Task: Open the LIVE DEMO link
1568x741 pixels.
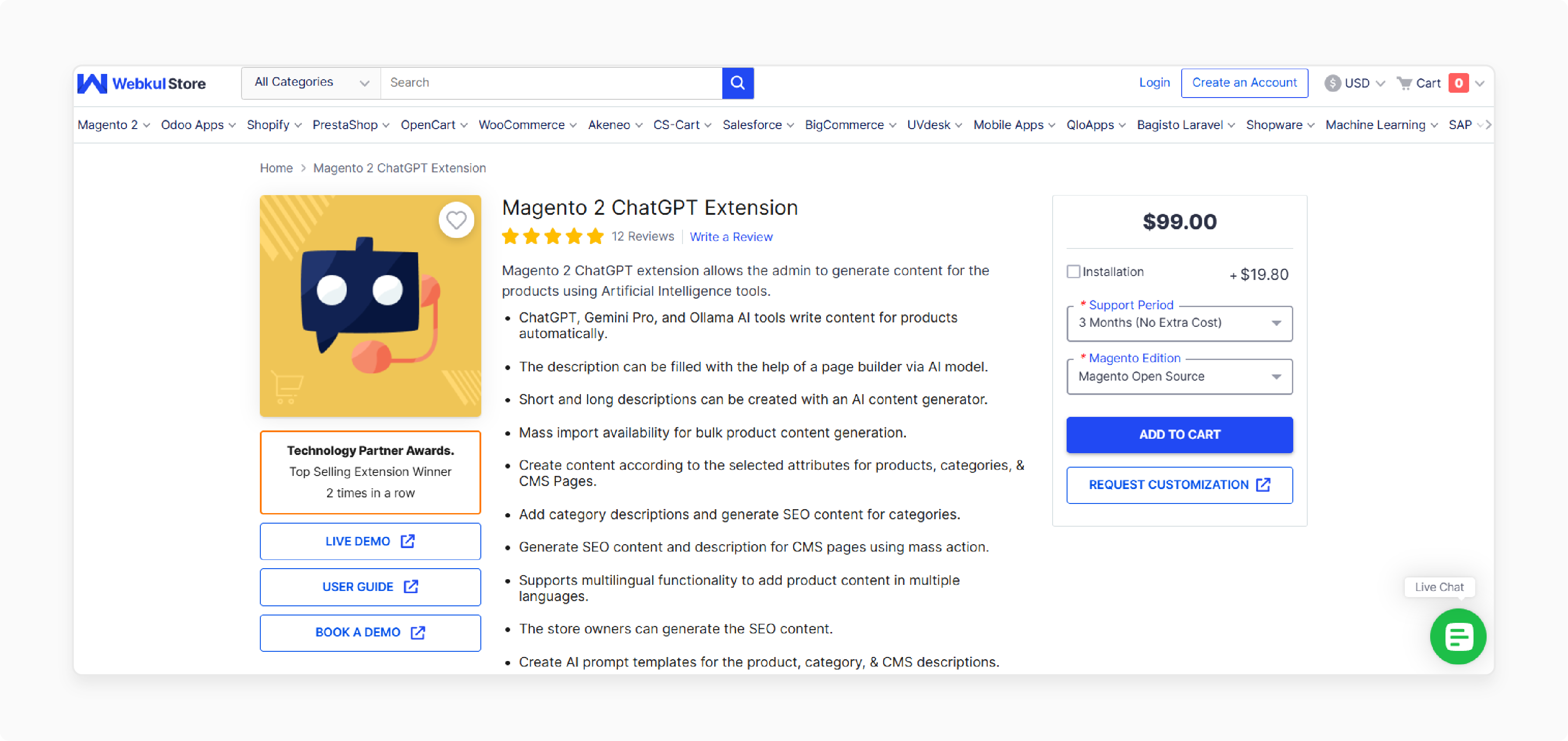Action: click(x=370, y=542)
